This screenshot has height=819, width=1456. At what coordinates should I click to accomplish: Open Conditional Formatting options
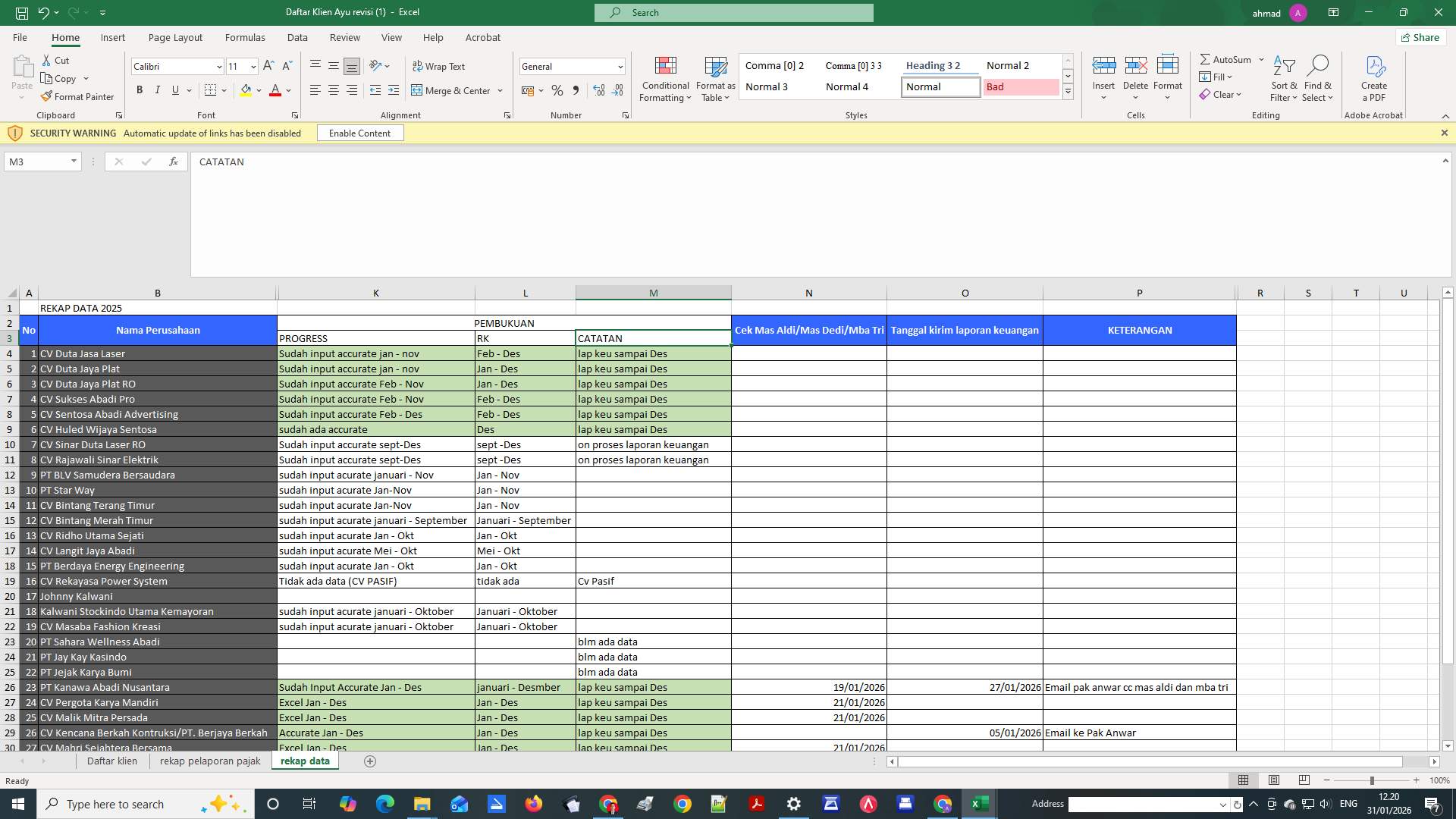(x=665, y=79)
